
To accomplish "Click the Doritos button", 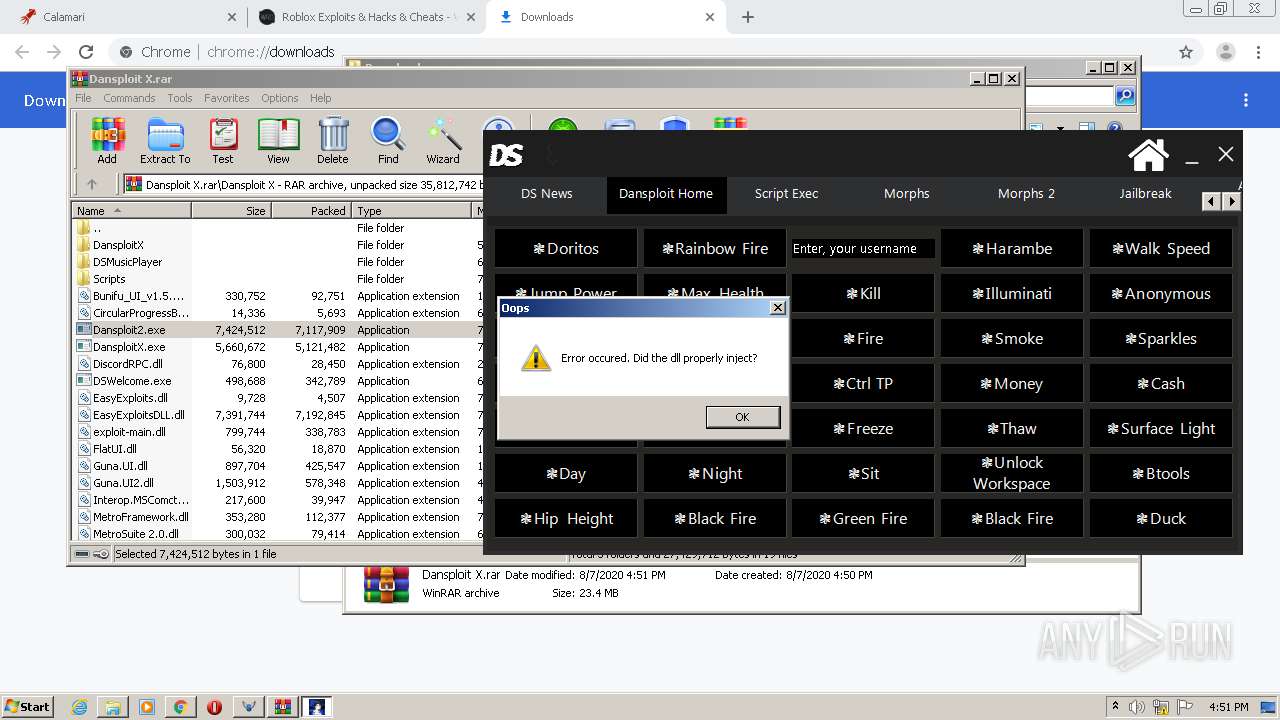I will coord(566,248).
